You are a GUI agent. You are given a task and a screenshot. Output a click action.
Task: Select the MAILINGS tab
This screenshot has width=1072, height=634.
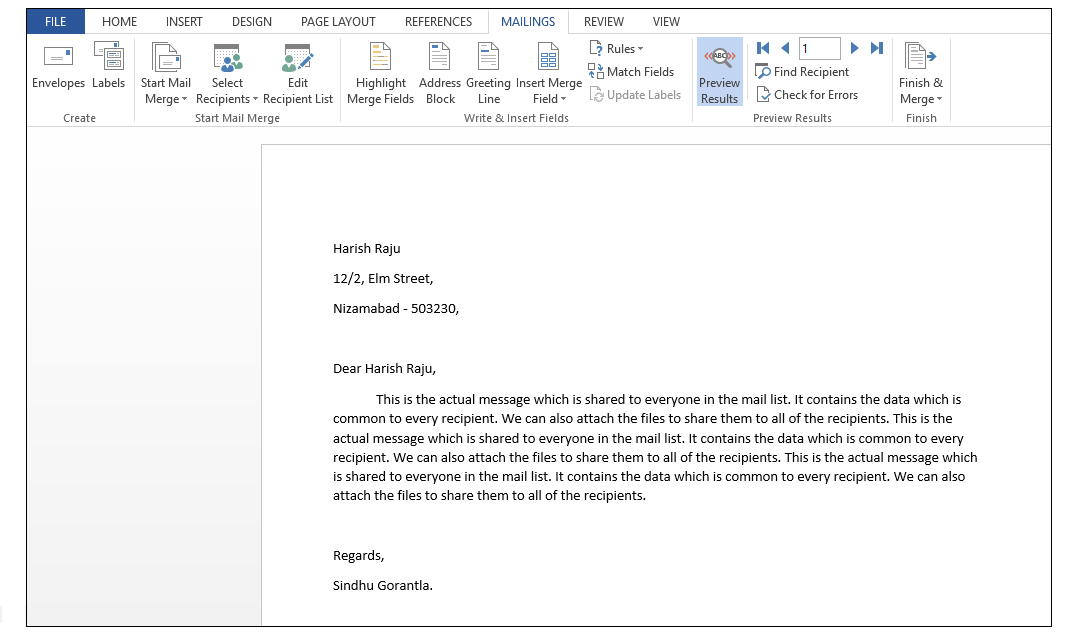pos(528,22)
